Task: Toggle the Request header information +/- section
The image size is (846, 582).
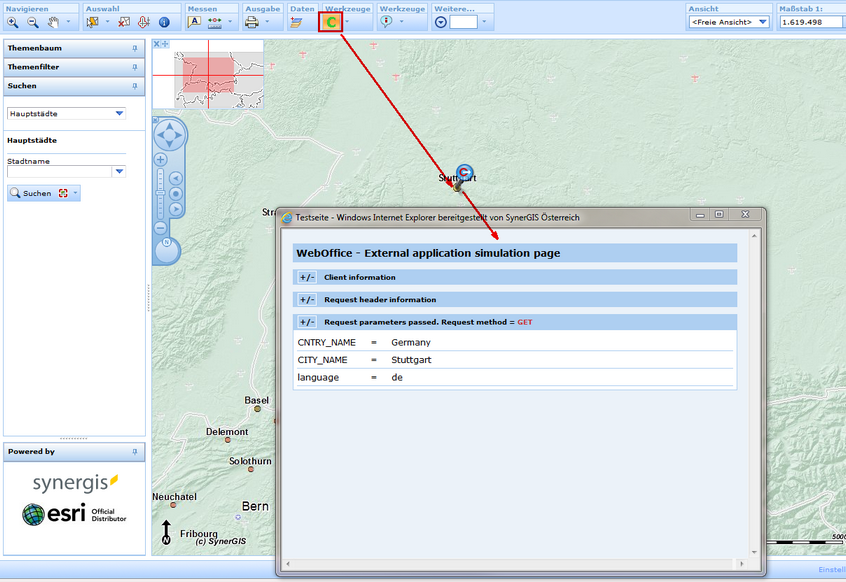Action: point(307,300)
